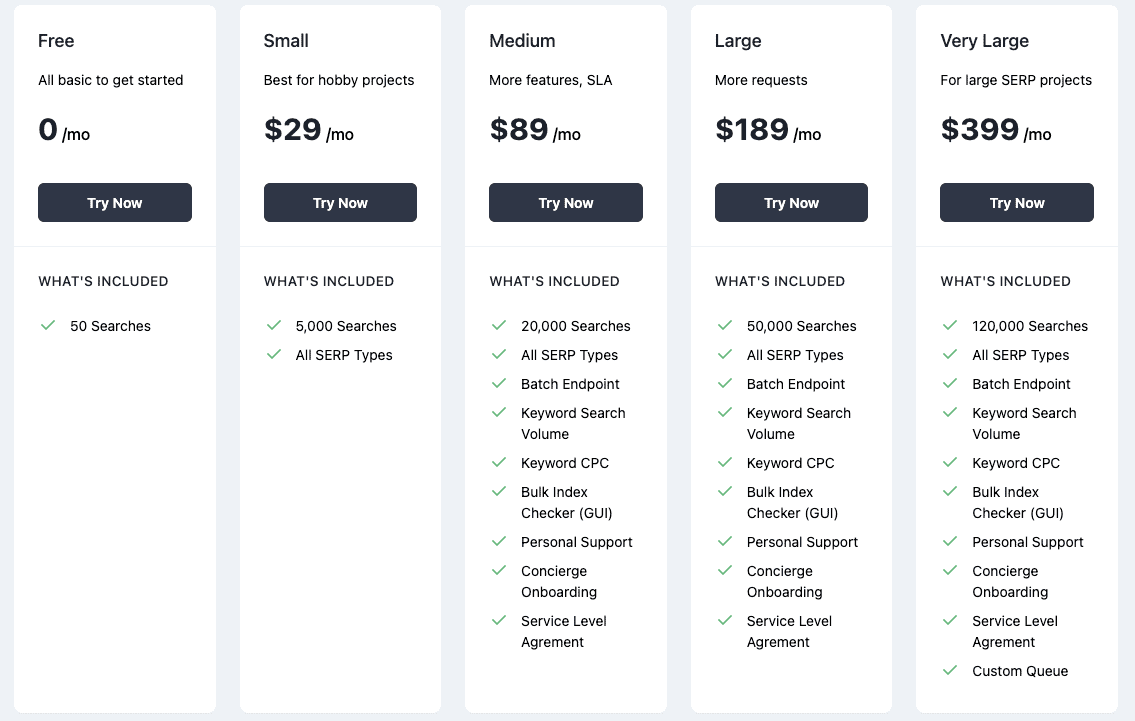The height and width of the screenshot is (721, 1135).
Task: Click the checkmark beside Concierge Onboarding in Large plan
Action: (725, 571)
